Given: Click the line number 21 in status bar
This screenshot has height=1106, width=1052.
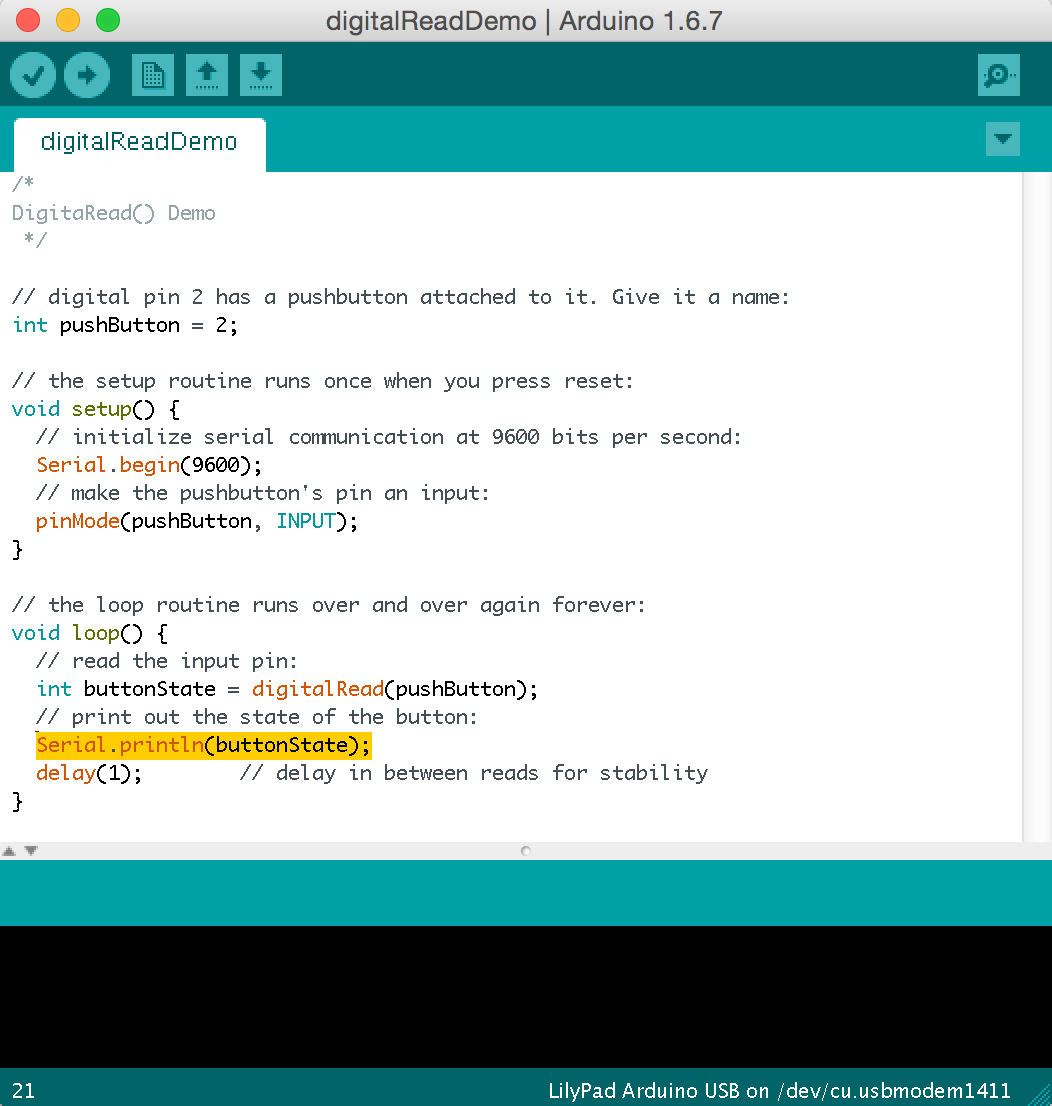Looking at the screenshot, I should tap(23, 1090).
